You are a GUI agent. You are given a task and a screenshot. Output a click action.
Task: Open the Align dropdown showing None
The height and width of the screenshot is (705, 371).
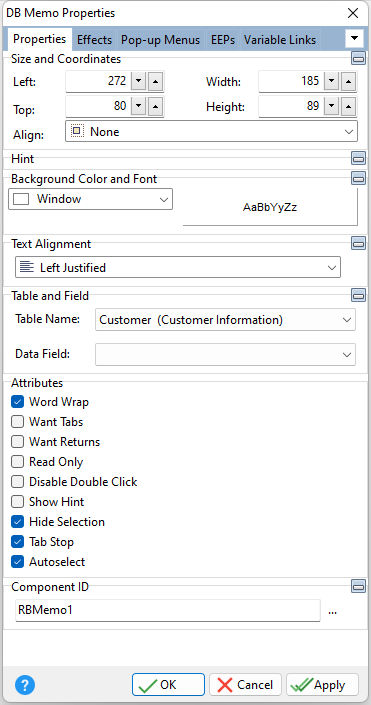(x=211, y=131)
